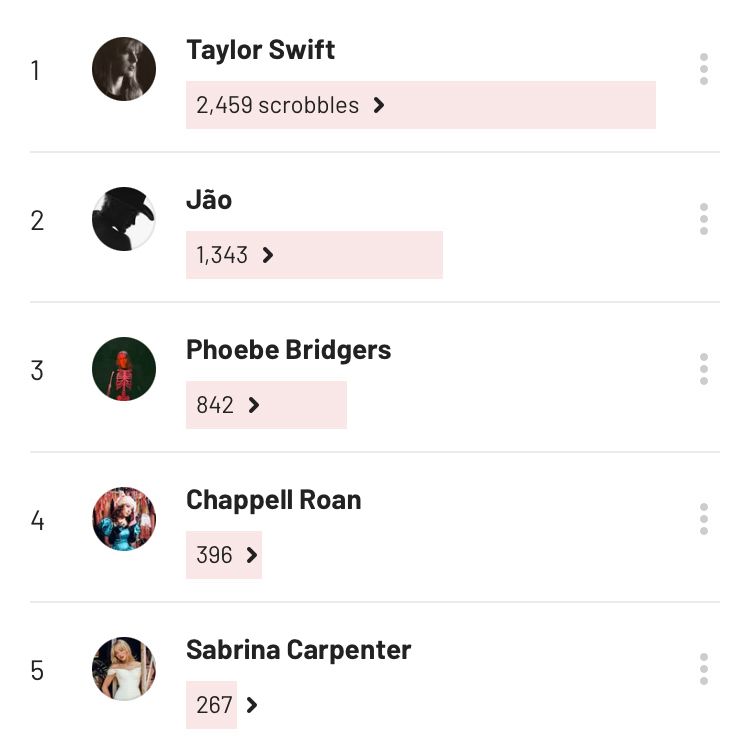Visit Sabrina Carpenter artist name link
The height and width of the screenshot is (747, 750).
click(x=298, y=650)
